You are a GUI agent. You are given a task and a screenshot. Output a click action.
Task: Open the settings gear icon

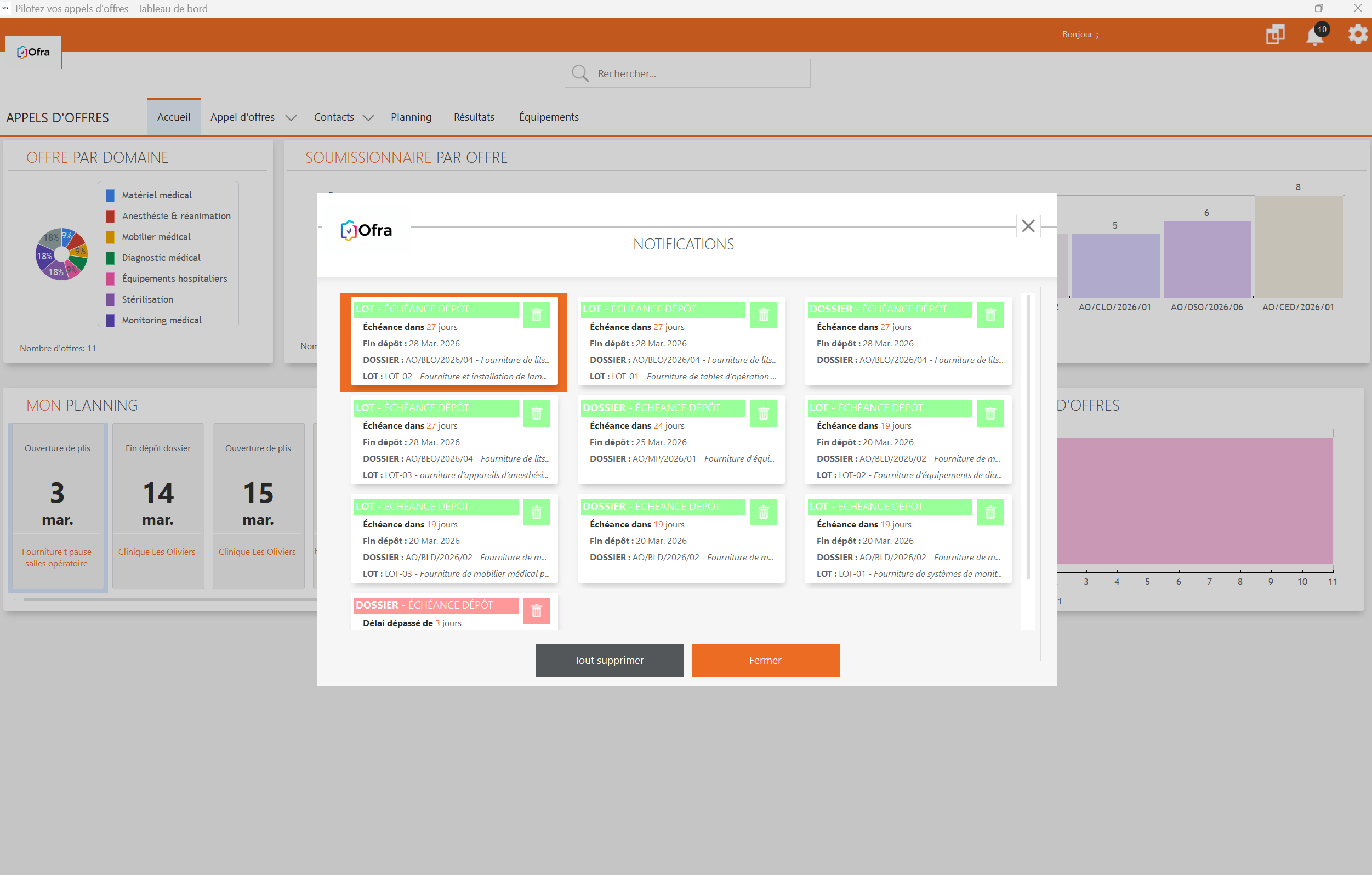point(1357,34)
